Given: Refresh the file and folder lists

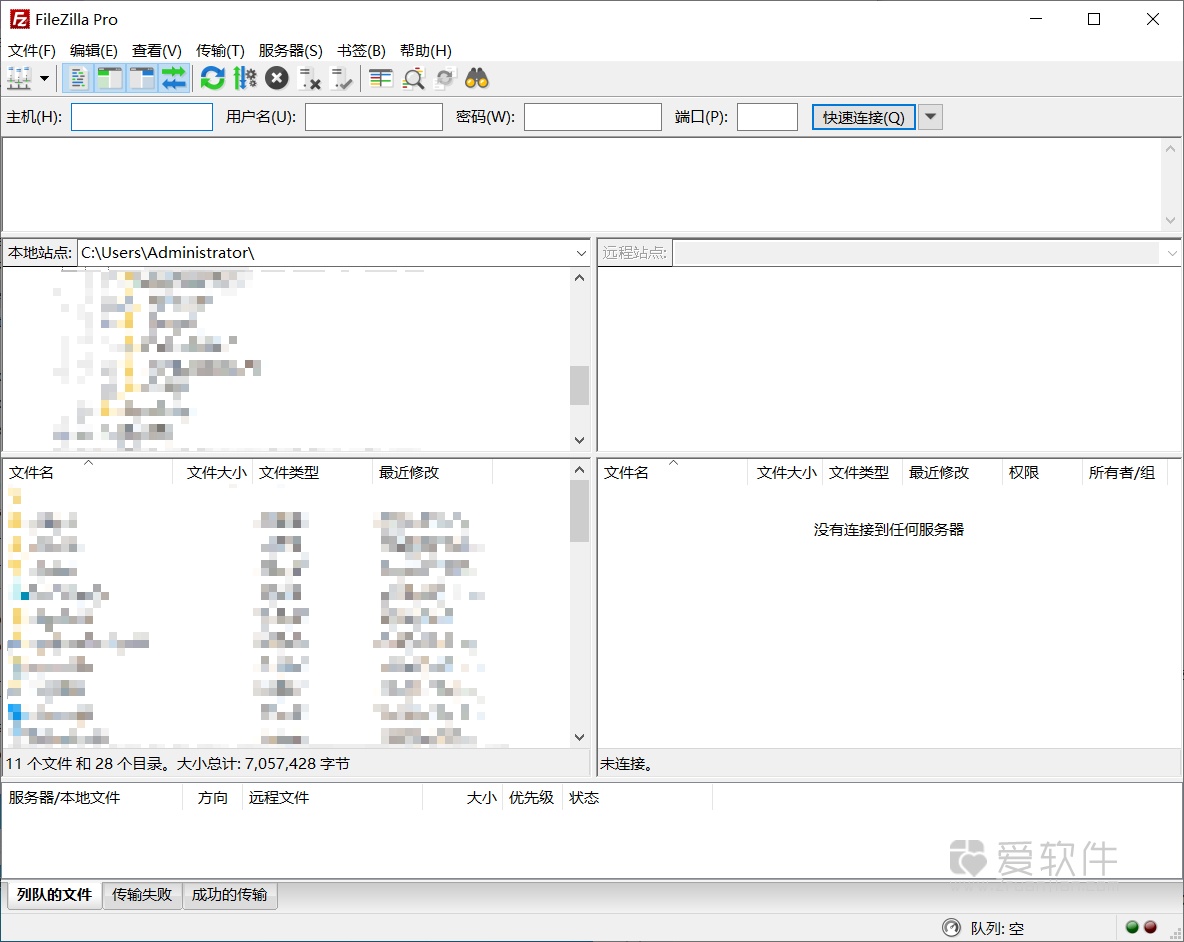Looking at the screenshot, I should [212, 78].
